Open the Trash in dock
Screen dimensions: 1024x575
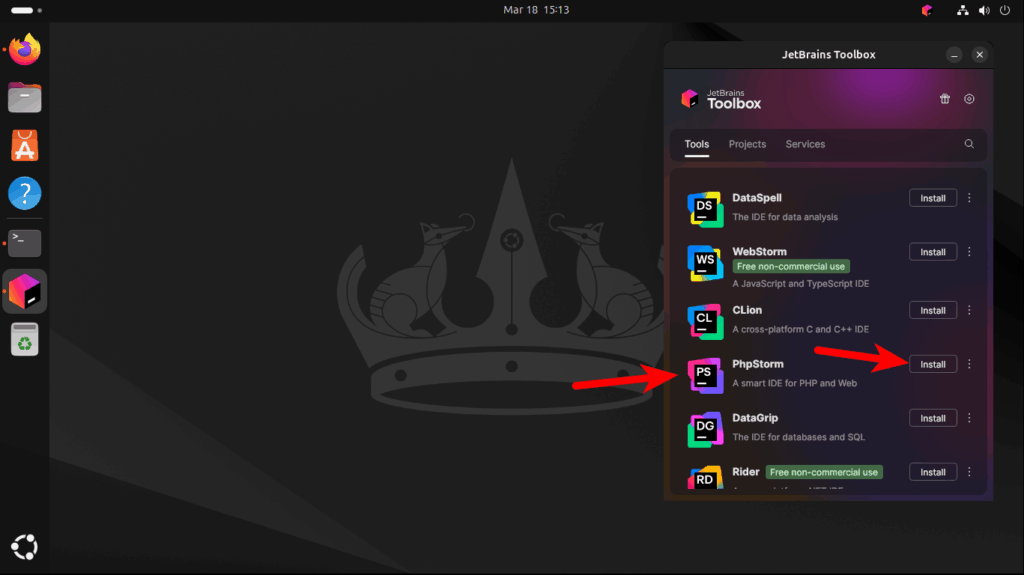(25, 340)
